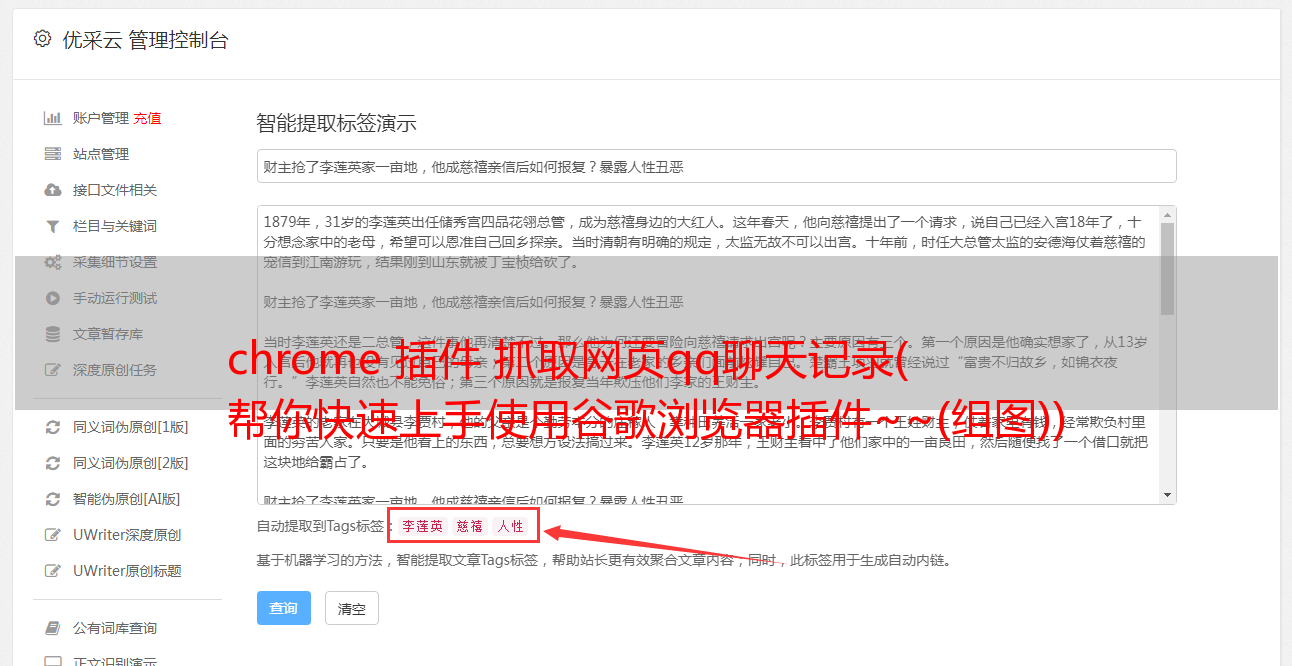The height and width of the screenshot is (666, 1292).
Task: Click the article title input field
Action: tap(716, 166)
